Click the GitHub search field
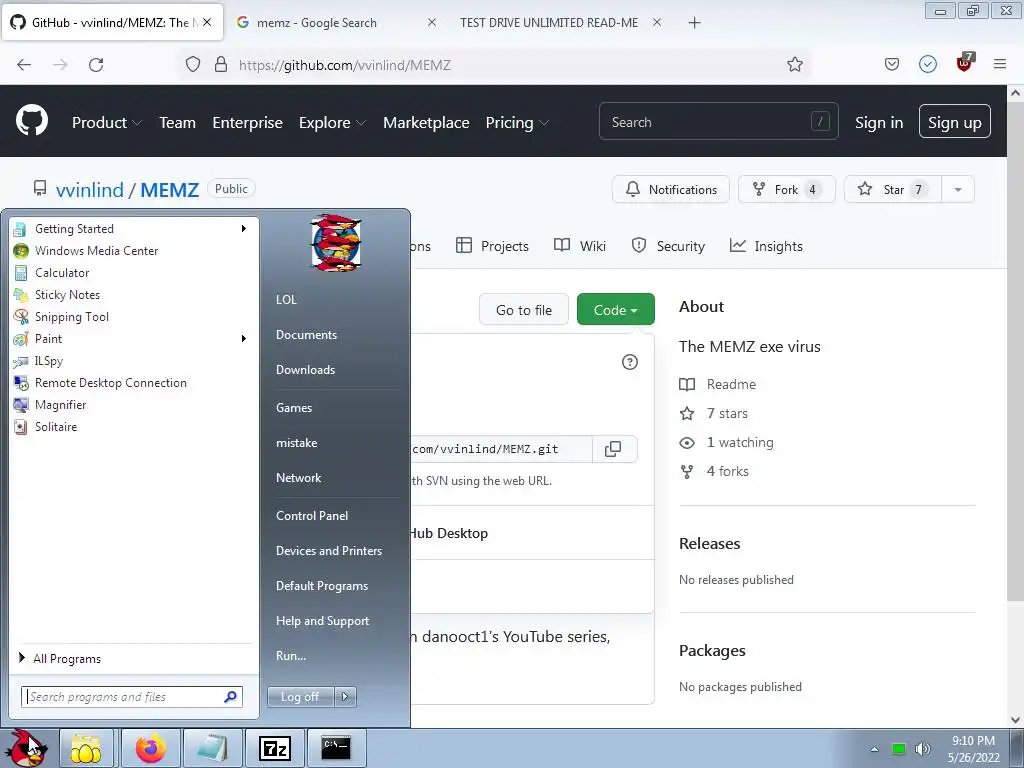Image resolution: width=1024 pixels, height=768 pixels. tap(718, 121)
